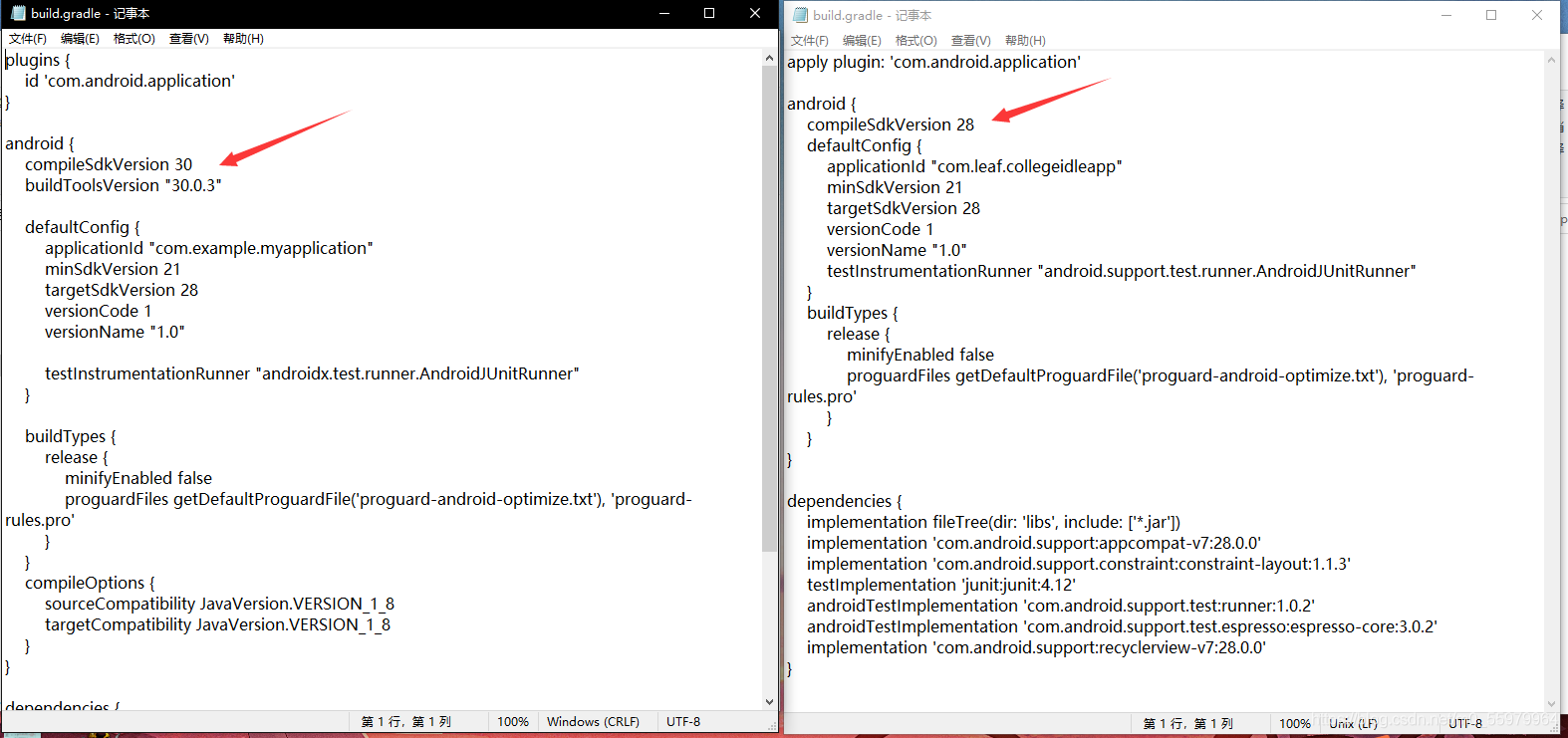Click 'dependencies {' line in right window
The width and height of the screenshot is (1568, 738).
click(845, 501)
